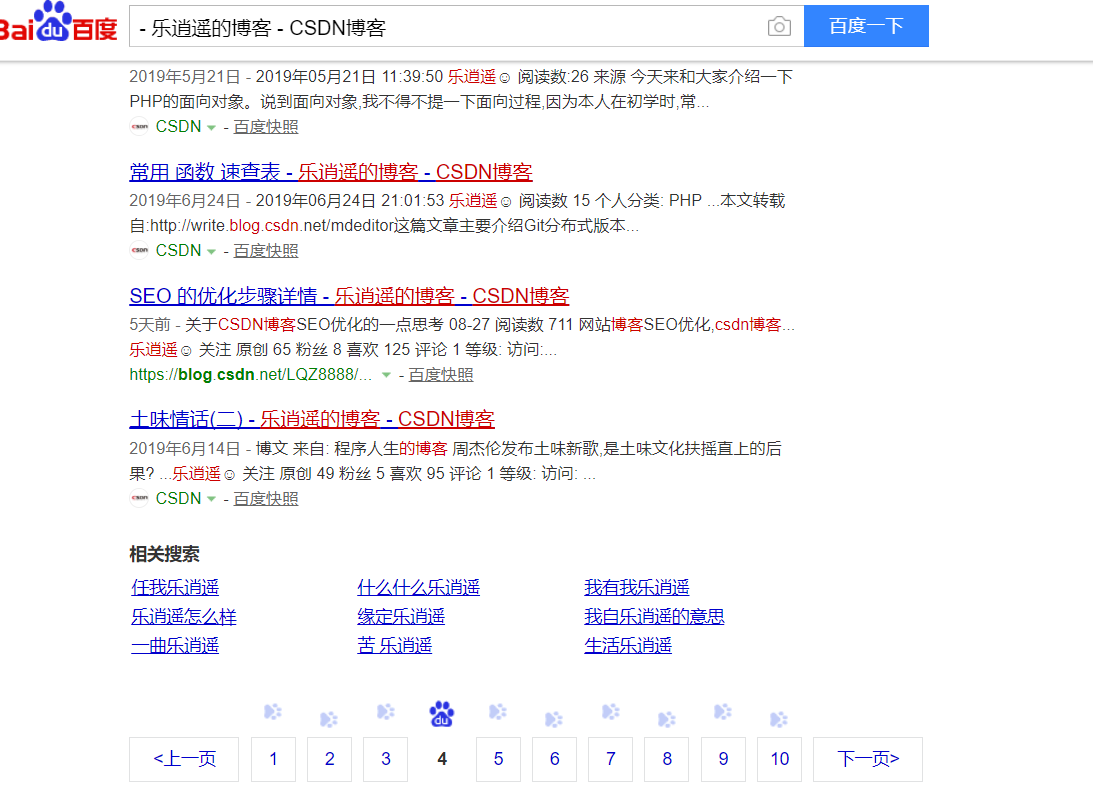Screen dimensions: 1093x802
Task: Go to results page 9
Action: (724, 759)
